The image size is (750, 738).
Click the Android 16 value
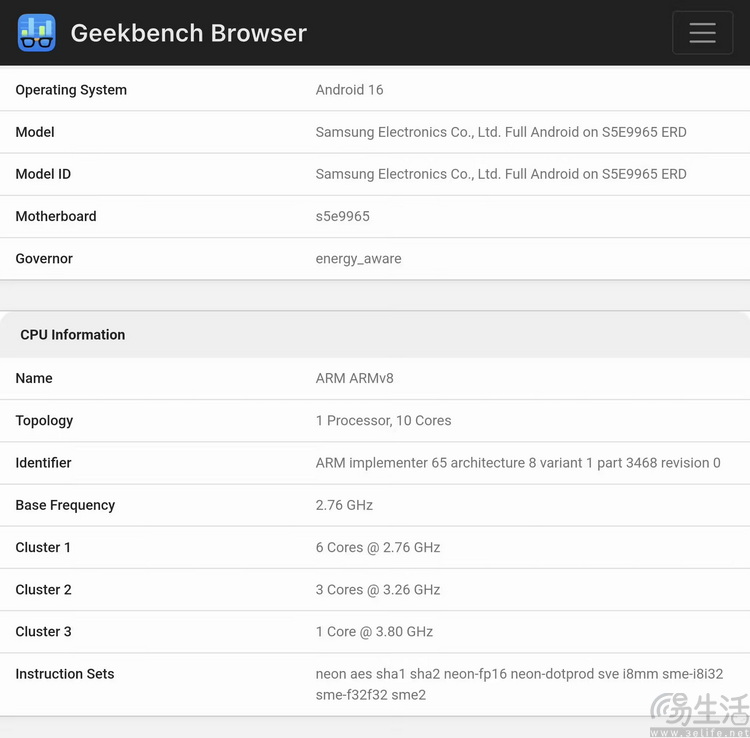click(x=349, y=90)
